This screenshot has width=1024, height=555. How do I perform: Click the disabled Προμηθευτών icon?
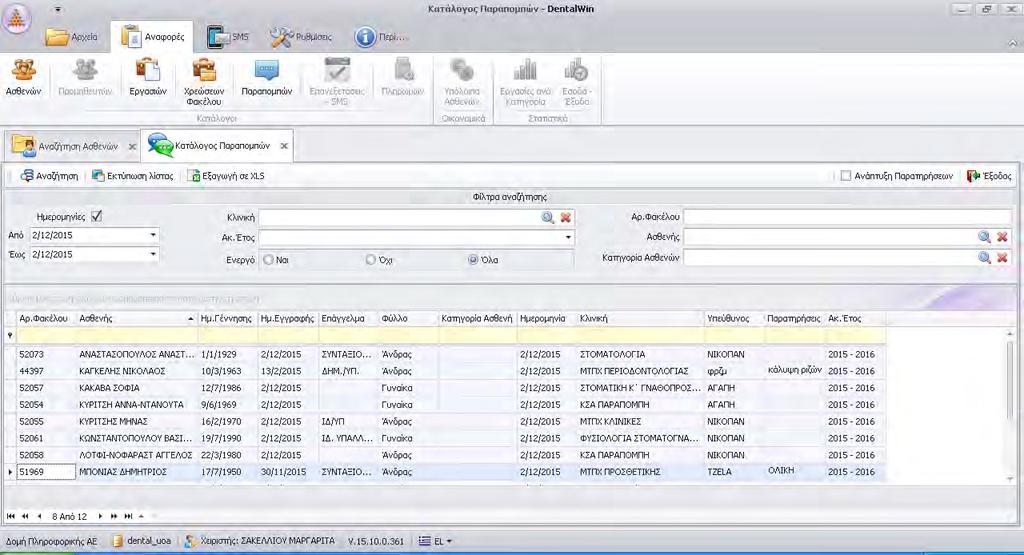[85, 78]
